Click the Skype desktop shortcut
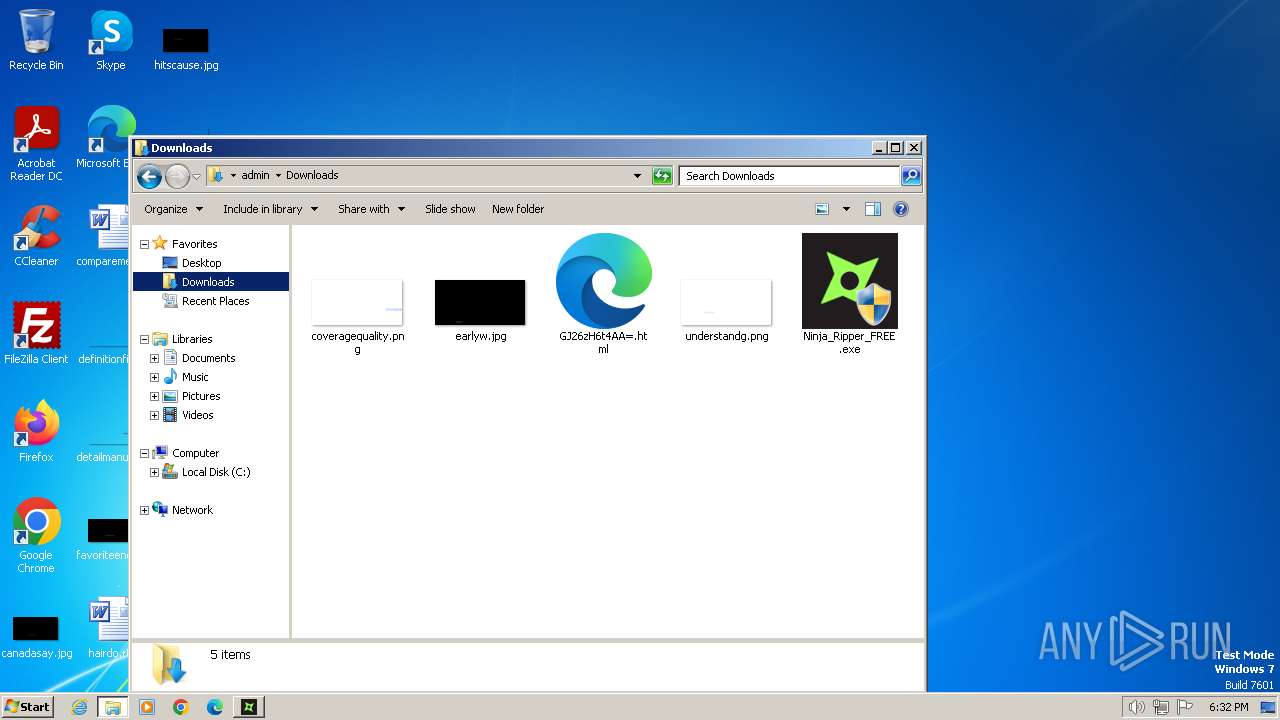 110,40
